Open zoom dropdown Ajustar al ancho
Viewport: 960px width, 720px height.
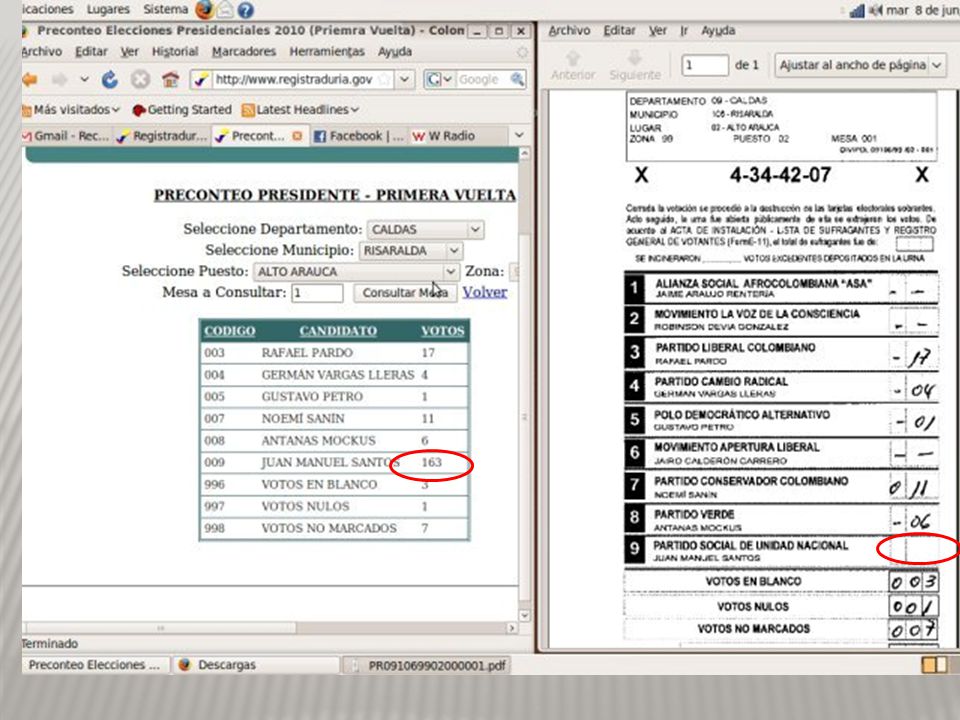[860, 65]
